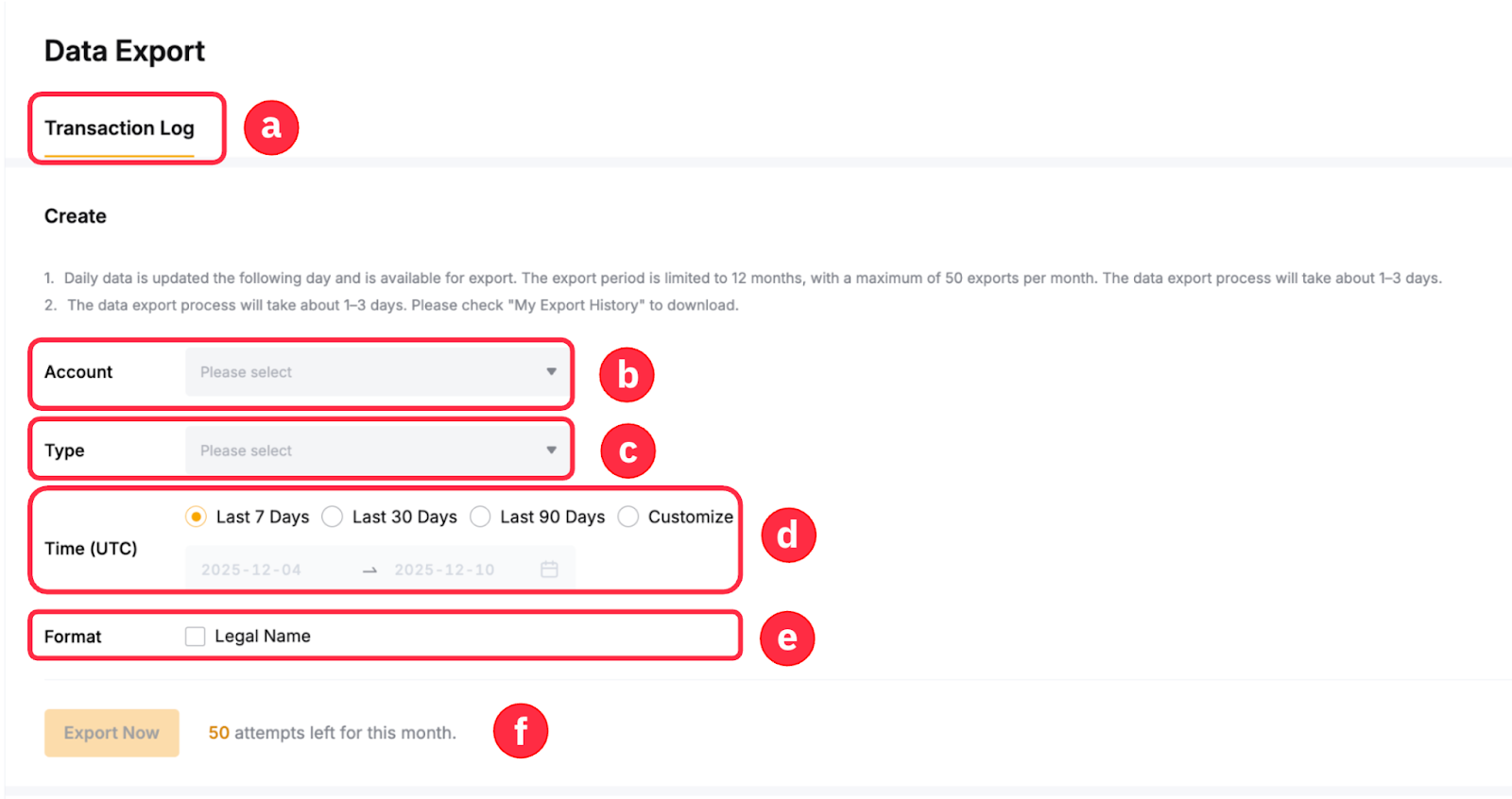Pick the Last 90 Days time range
Screen dimensions: 1512x799
(480, 517)
